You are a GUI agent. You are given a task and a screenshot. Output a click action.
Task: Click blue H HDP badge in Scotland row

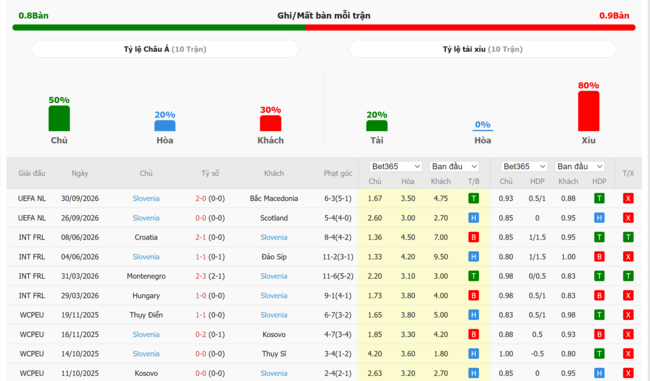pos(599,218)
